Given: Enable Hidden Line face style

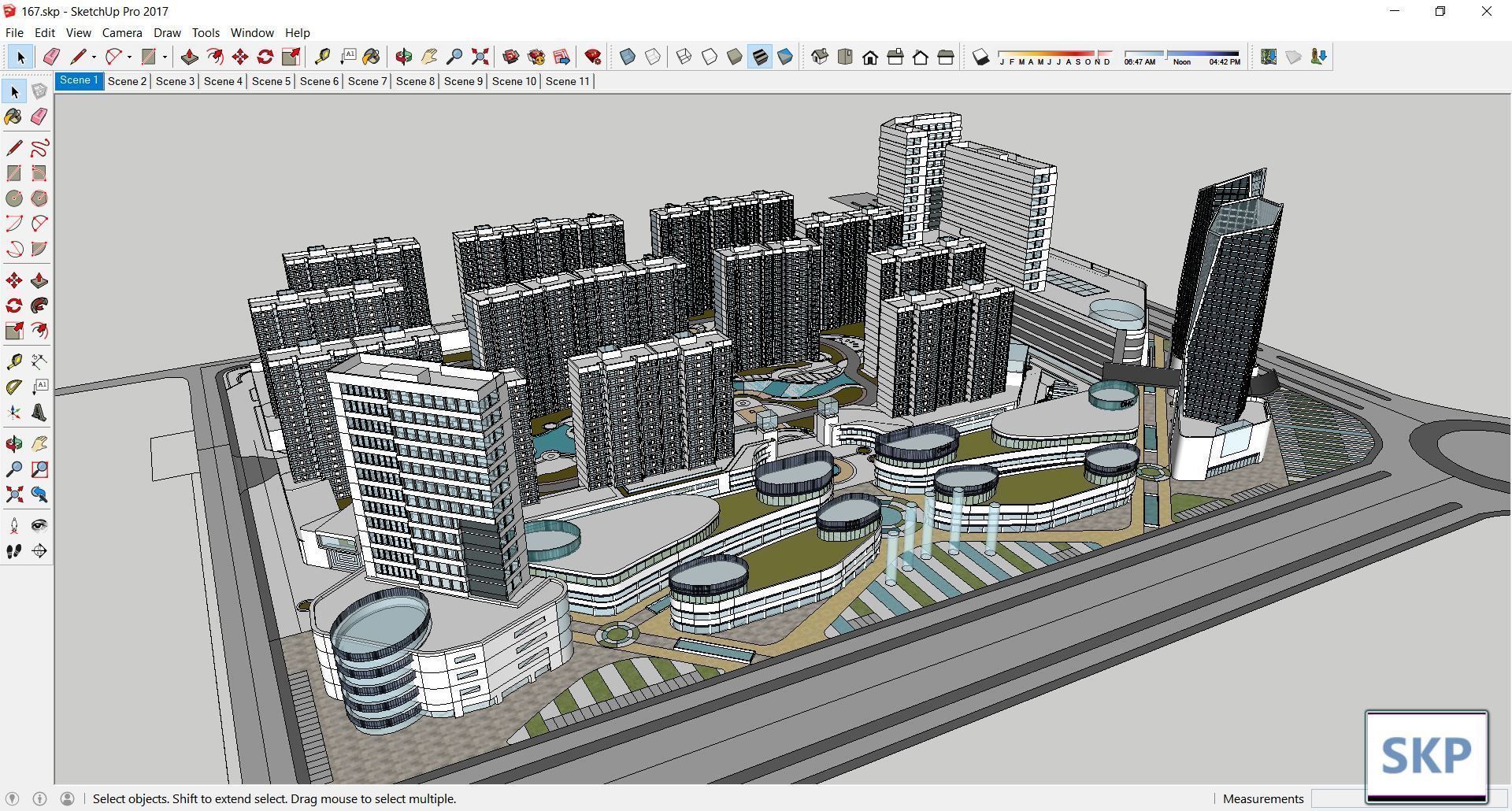Looking at the screenshot, I should 710,57.
